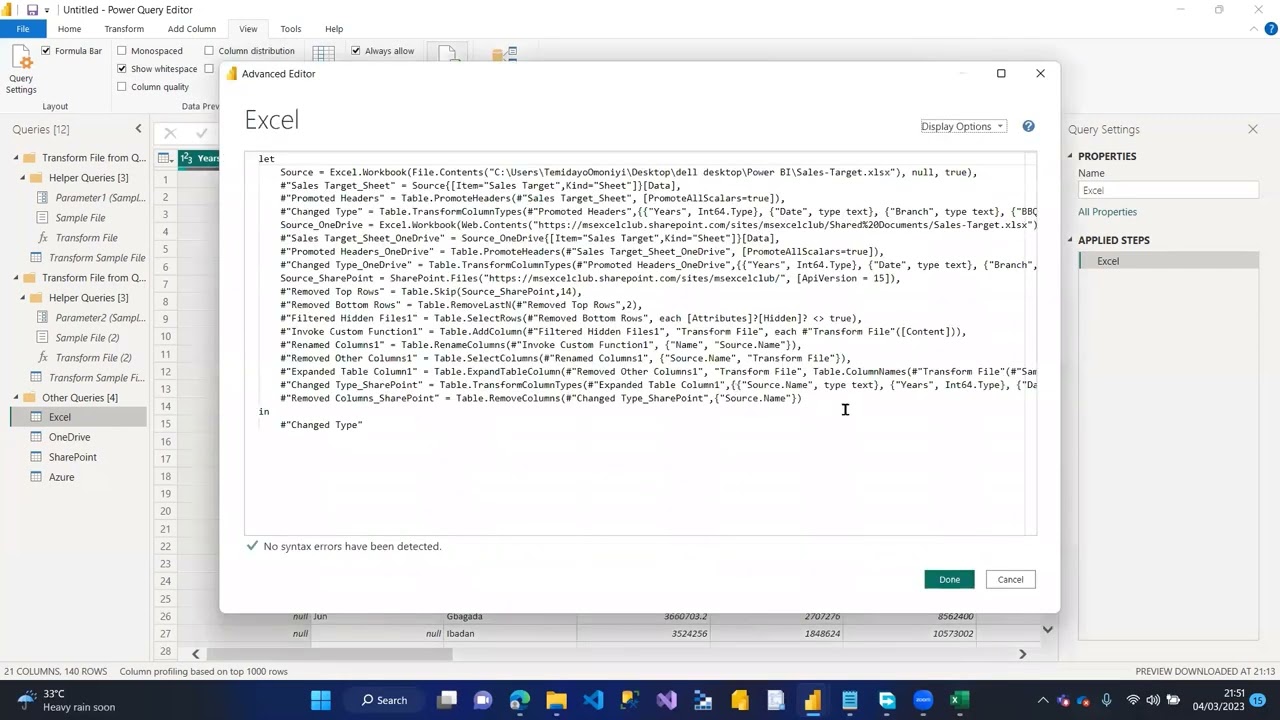The width and height of the screenshot is (1280, 720).
Task: Uncheck the Always allow checkbox
Action: [x=356, y=51]
